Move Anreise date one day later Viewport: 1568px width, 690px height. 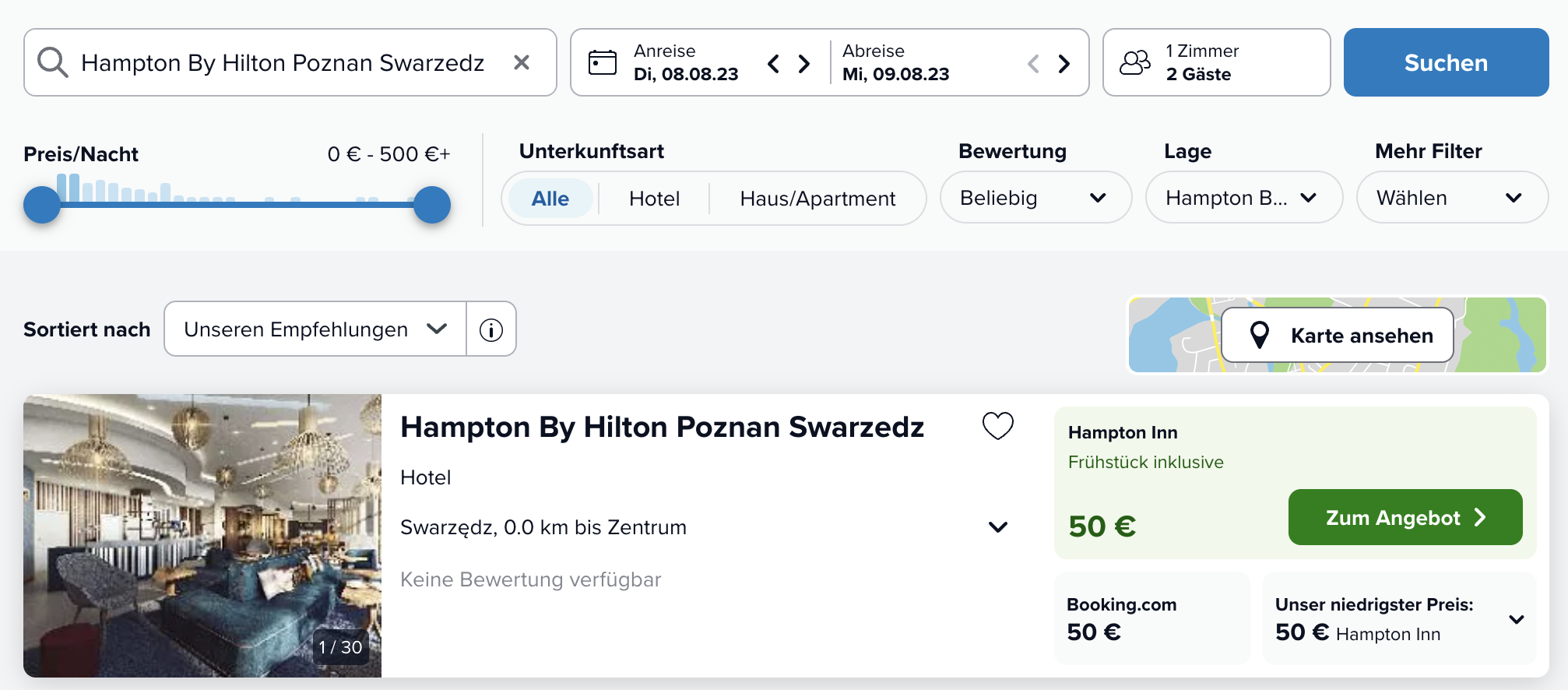(x=804, y=63)
